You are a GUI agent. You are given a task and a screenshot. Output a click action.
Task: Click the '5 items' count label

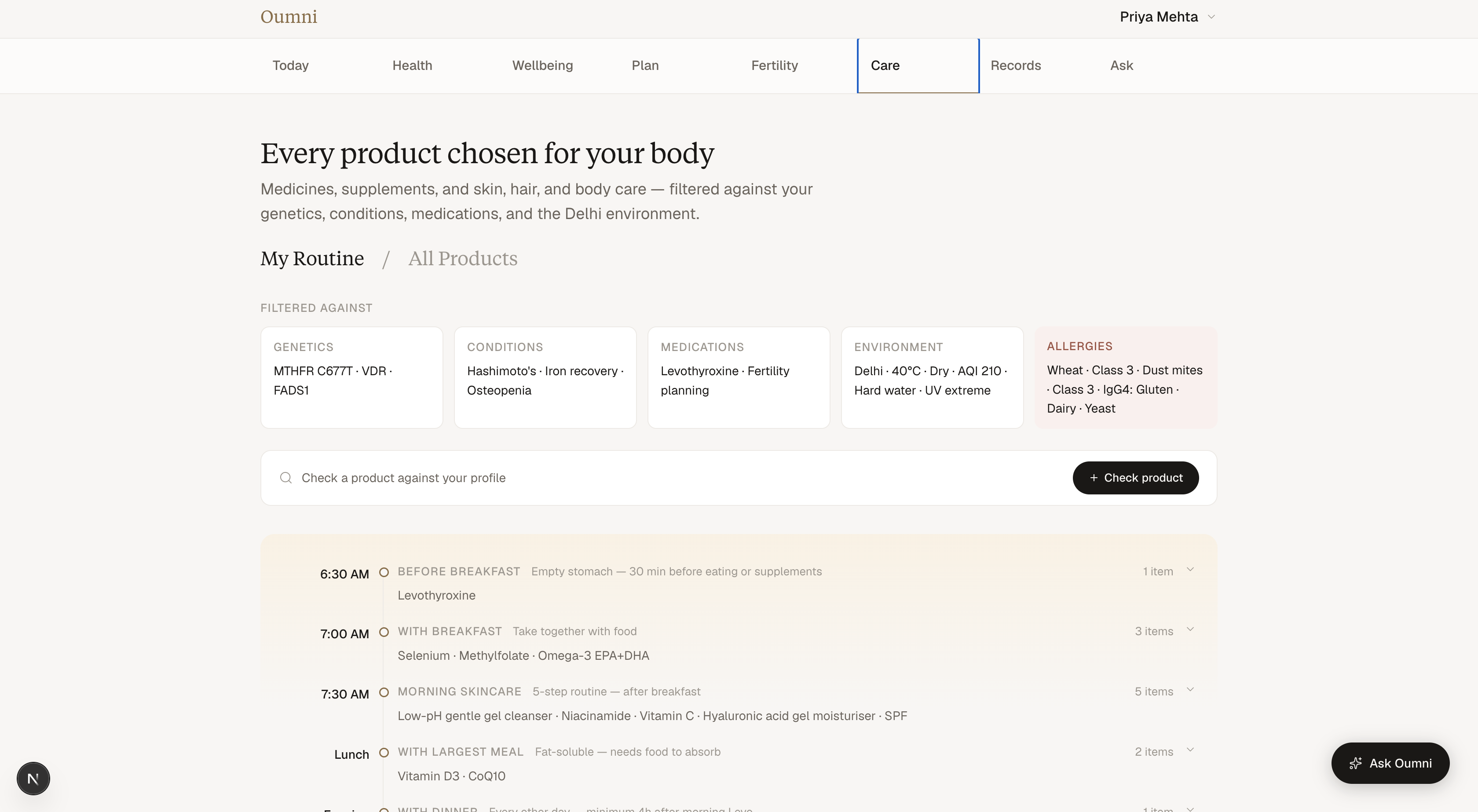pyautogui.click(x=1154, y=691)
